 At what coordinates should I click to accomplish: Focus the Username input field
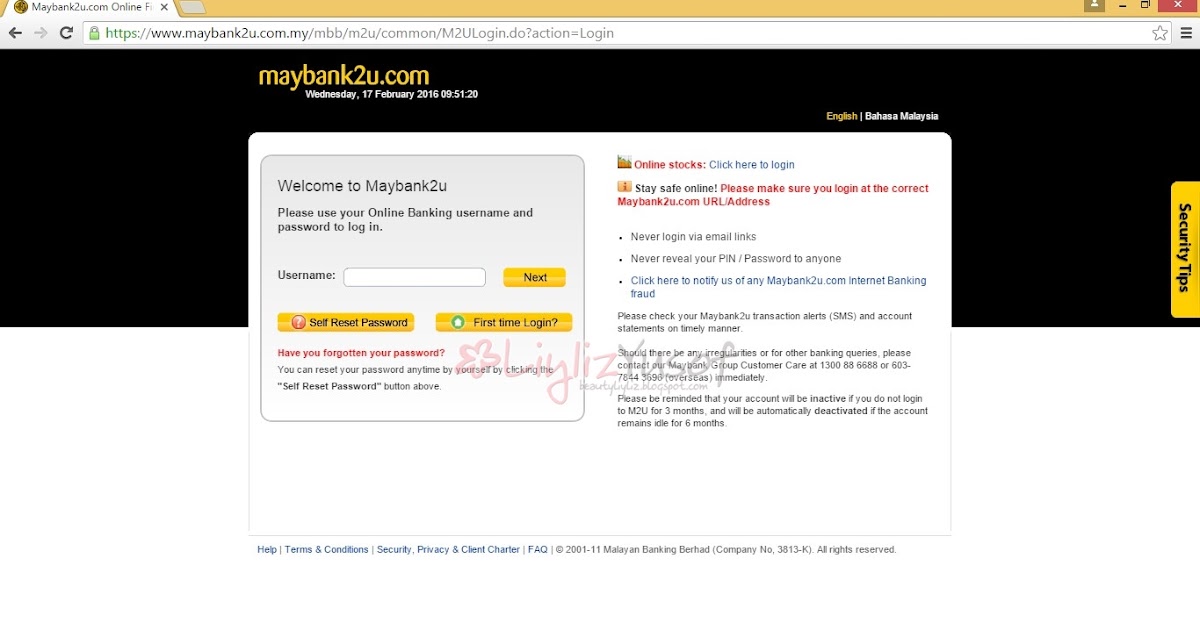pyautogui.click(x=414, y=277)
